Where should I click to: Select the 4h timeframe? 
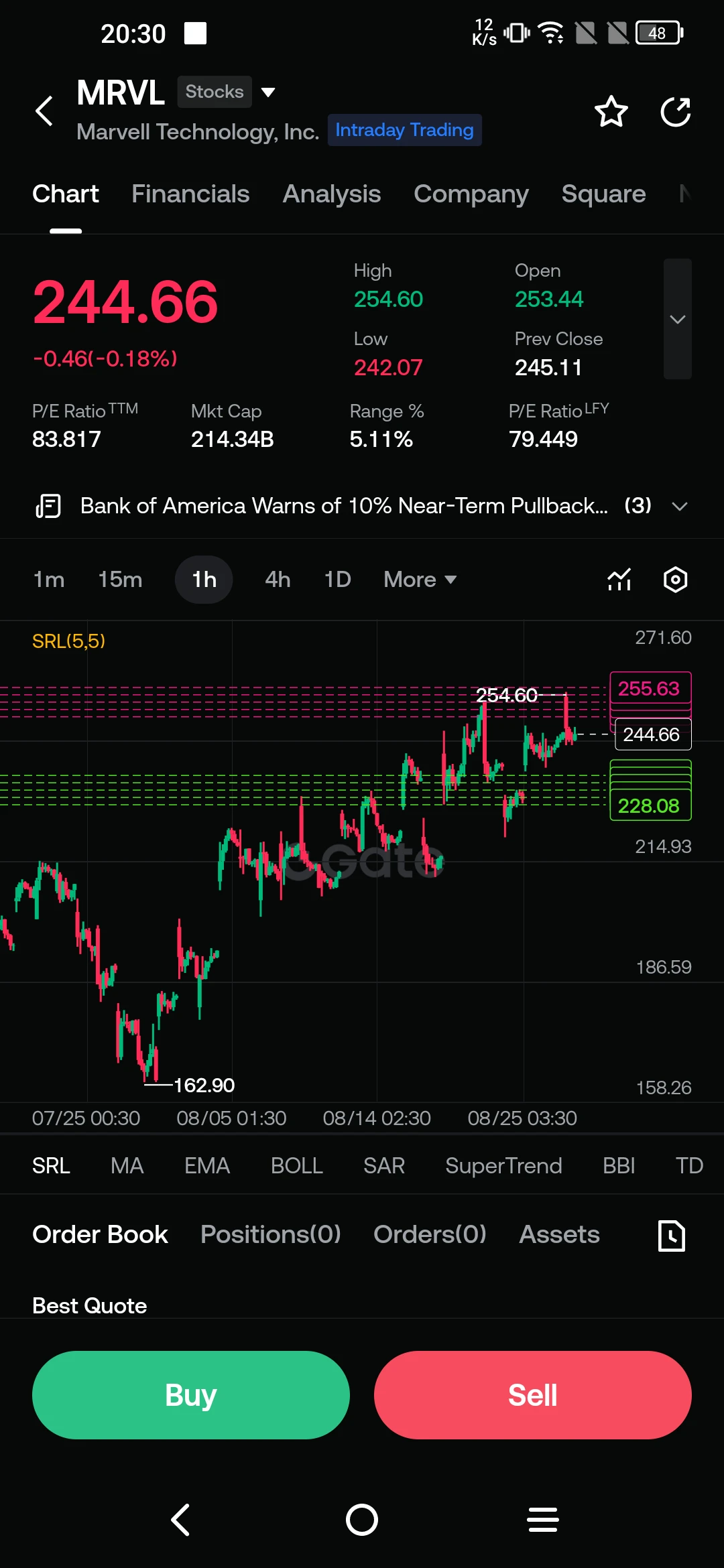pos(278,580)
